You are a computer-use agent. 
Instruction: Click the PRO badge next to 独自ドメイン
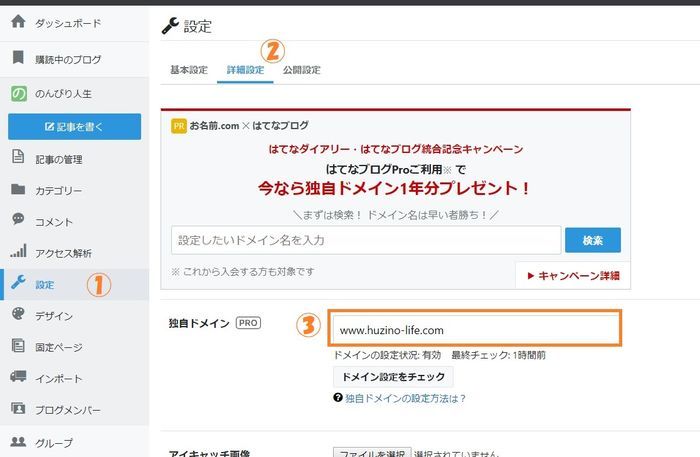click(x=248, y=323)
